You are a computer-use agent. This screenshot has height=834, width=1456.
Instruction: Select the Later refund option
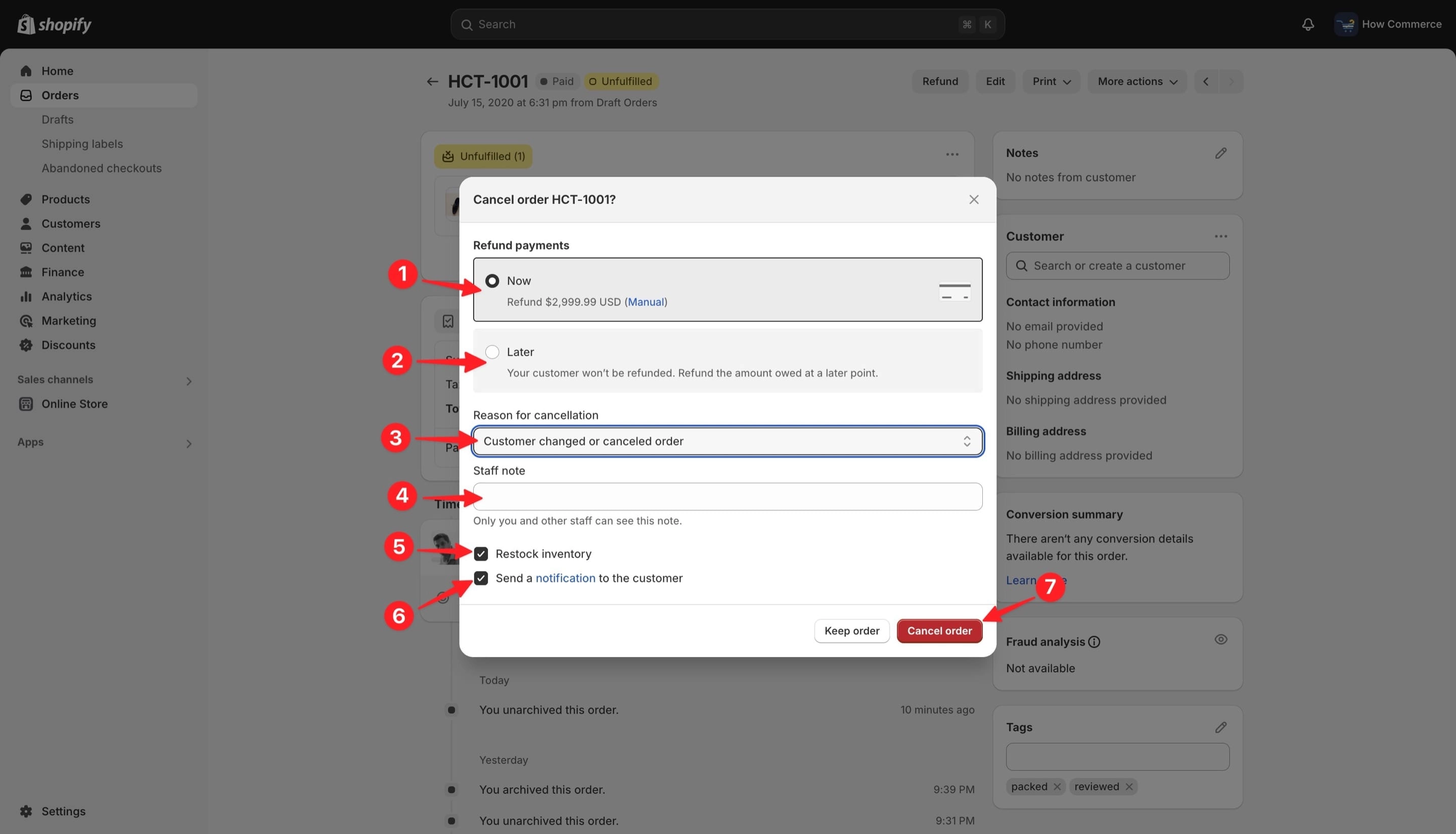pos(492,352)
